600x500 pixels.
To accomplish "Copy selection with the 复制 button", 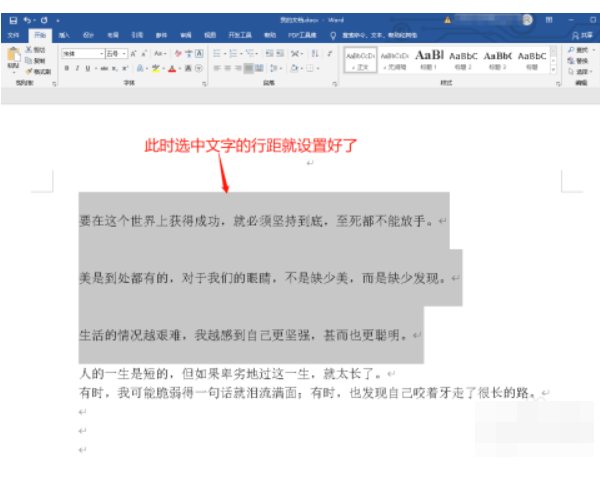I will (35, 60).
